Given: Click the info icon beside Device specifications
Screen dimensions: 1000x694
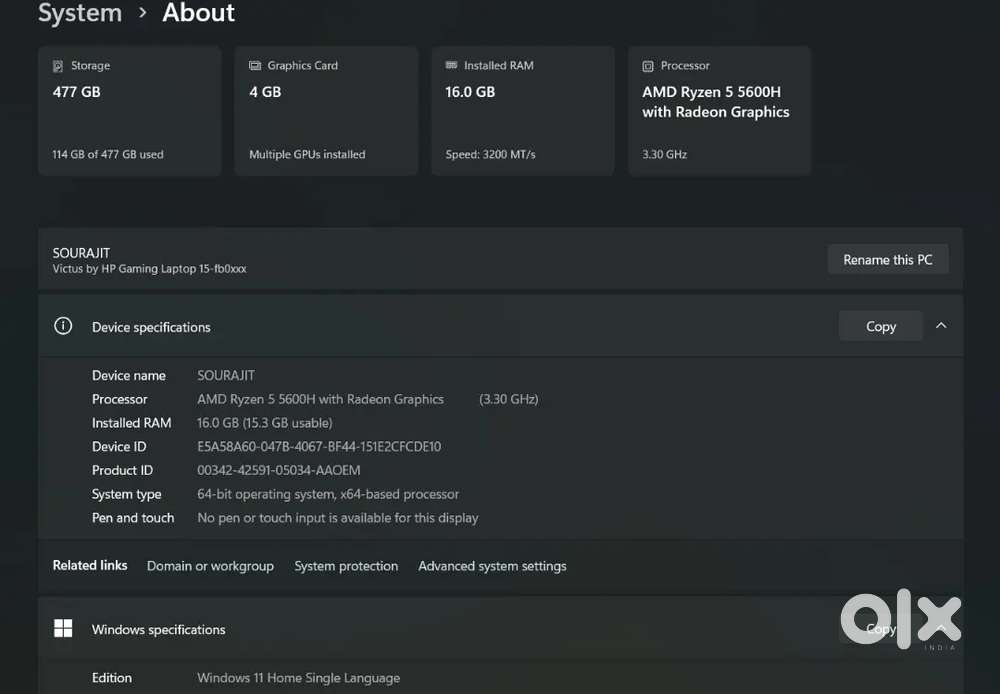Looking at the screenshot, I should (x=63, y=326).
